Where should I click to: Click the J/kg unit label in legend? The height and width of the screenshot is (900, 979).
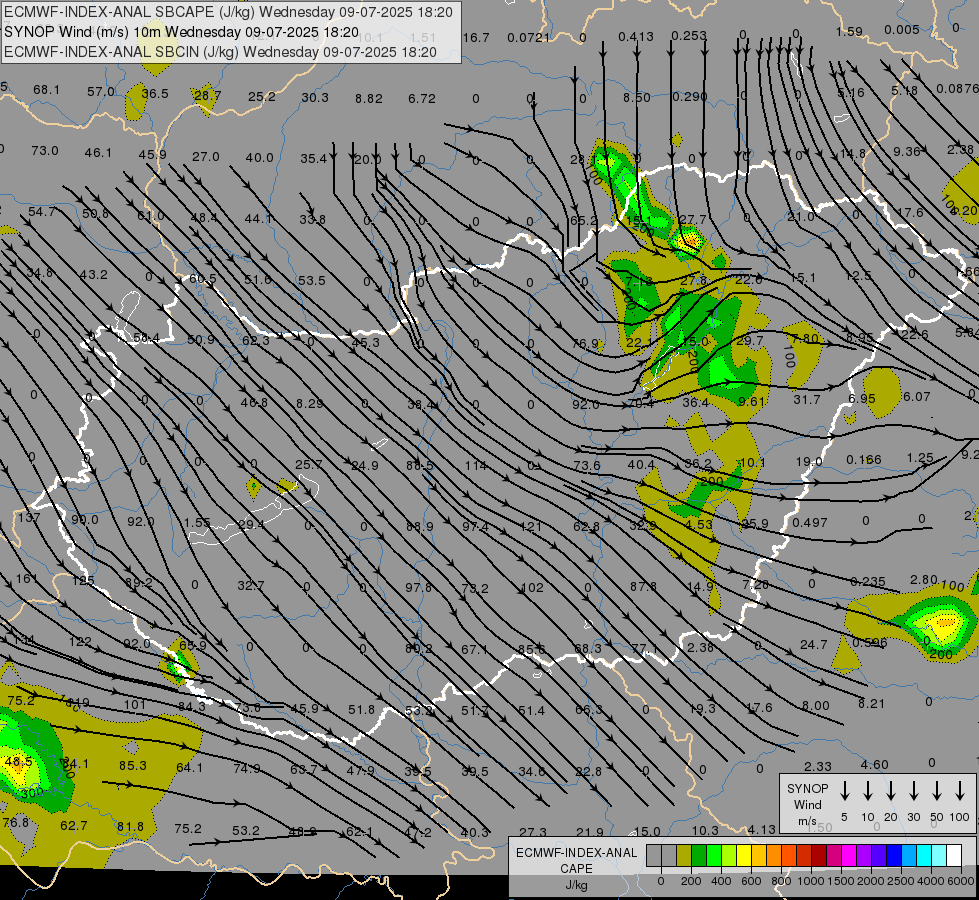click(576, 884)
